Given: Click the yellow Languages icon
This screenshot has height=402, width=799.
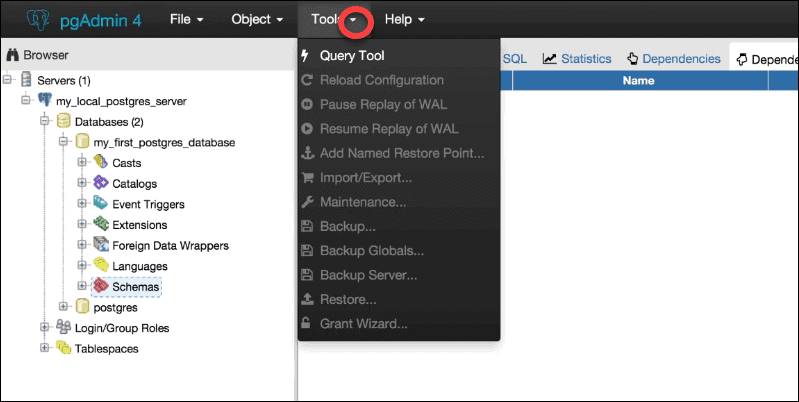Looking at the screenshot, I should pyautogui.click(x=100, y=265).
